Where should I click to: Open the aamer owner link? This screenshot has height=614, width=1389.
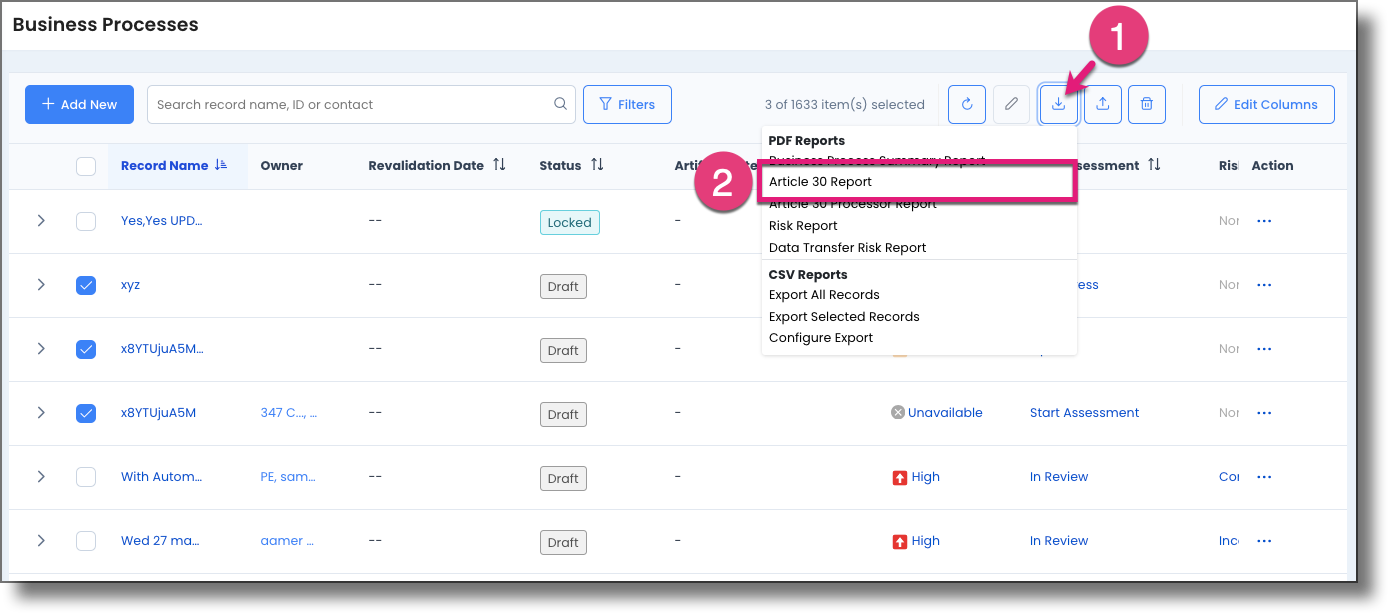coord(288,541)
